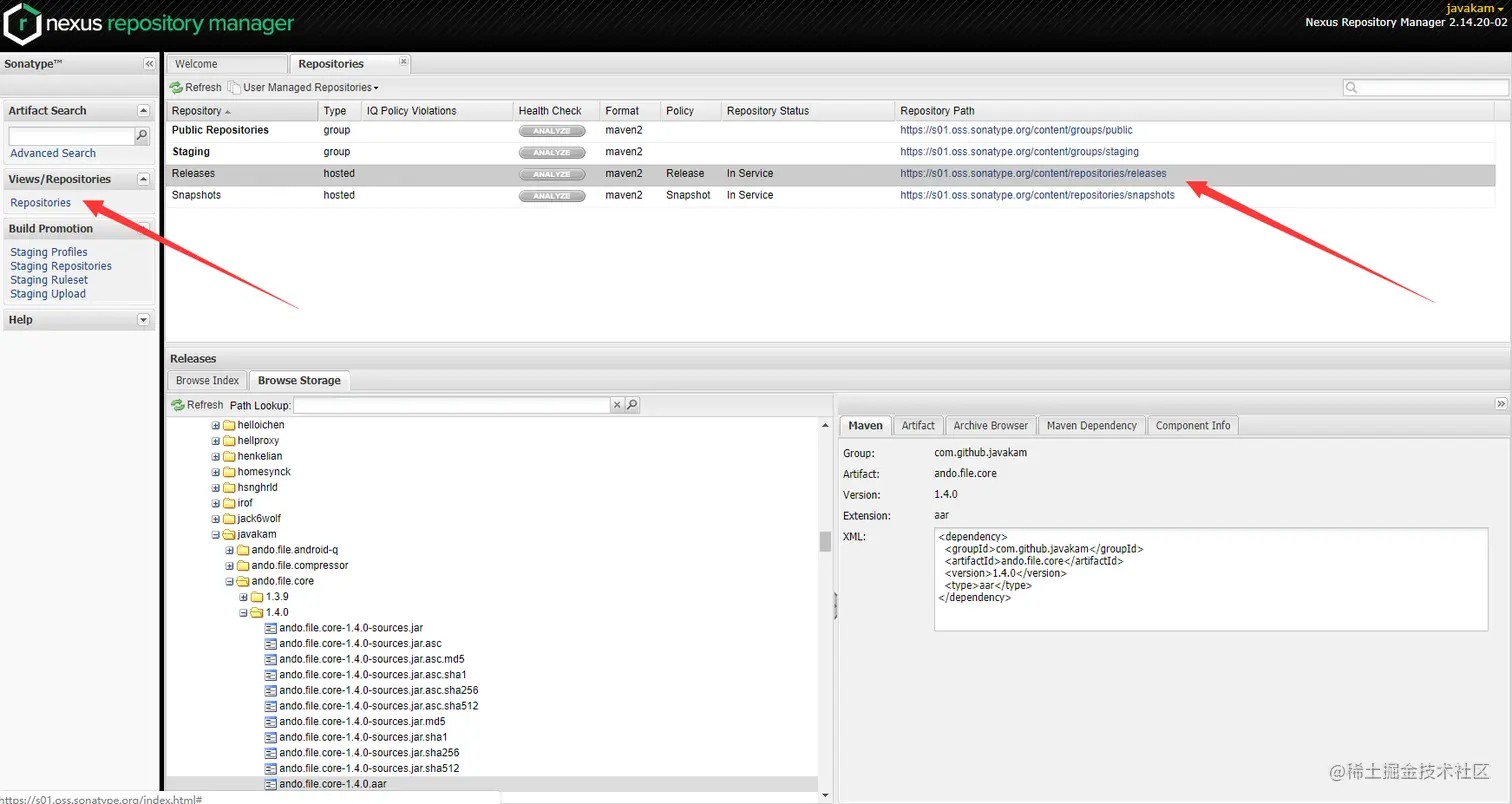Open the Staging Ruleset link

point(49,280)
